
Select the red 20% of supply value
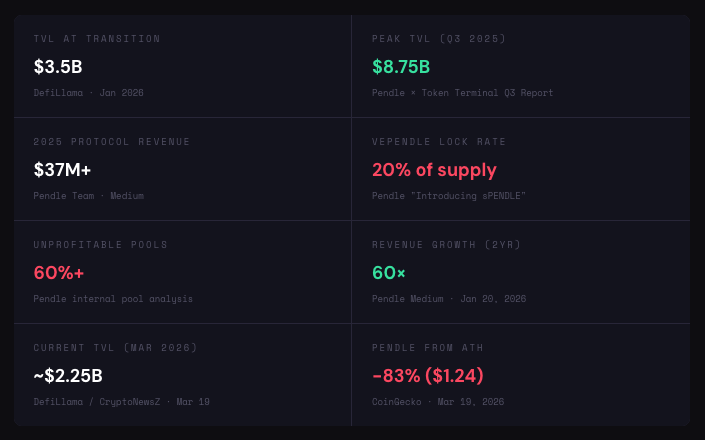point(434,170)
